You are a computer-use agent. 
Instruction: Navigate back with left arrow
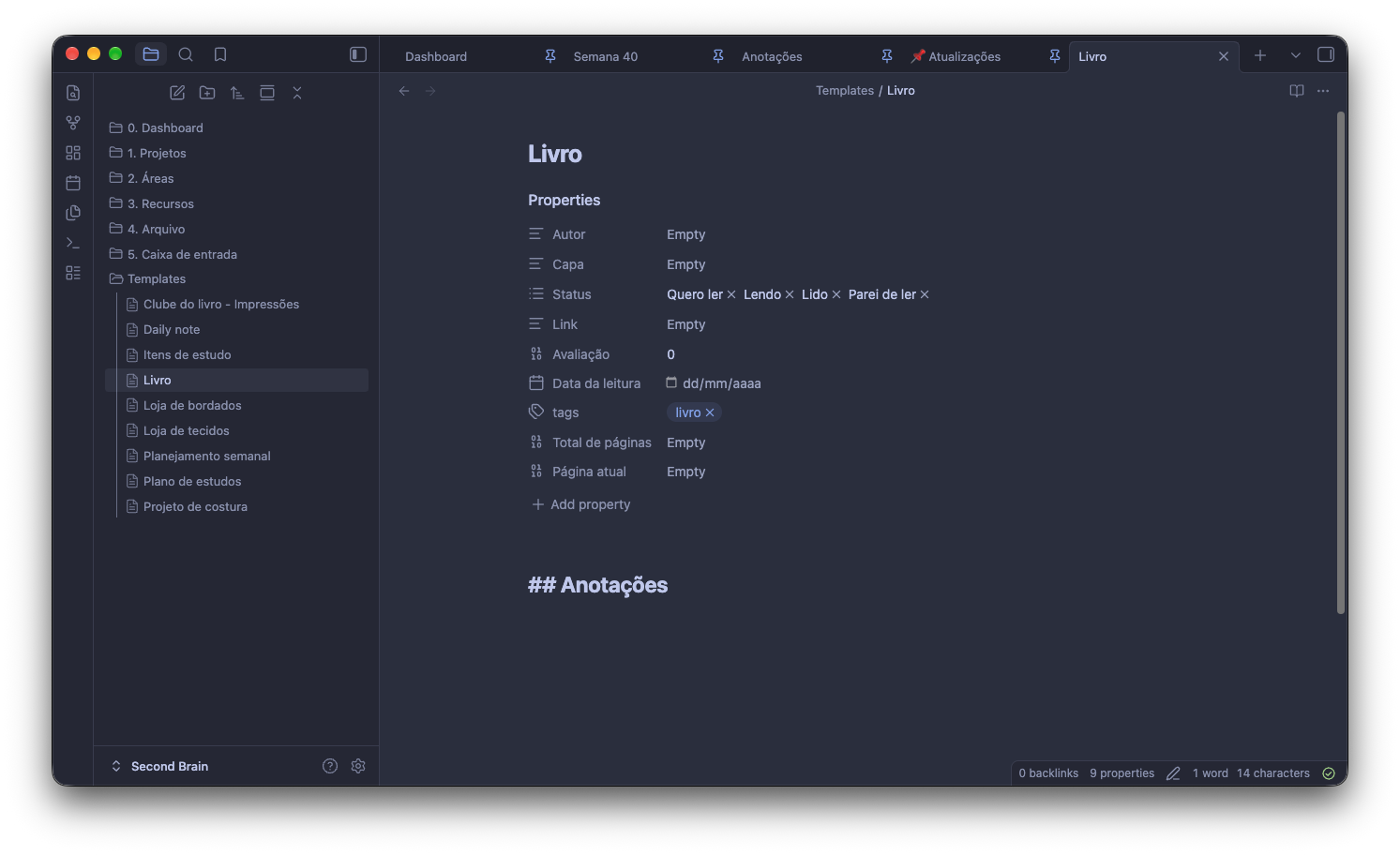[x=404, y=91]
